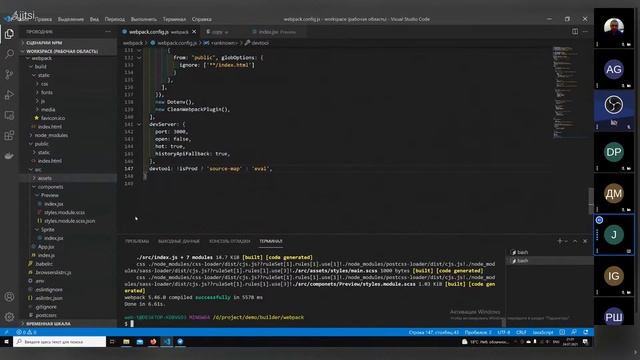The height and width of the screenshot is (360, 640).
Task: Click the line and column status item
Action: click(x=433, y=332)
